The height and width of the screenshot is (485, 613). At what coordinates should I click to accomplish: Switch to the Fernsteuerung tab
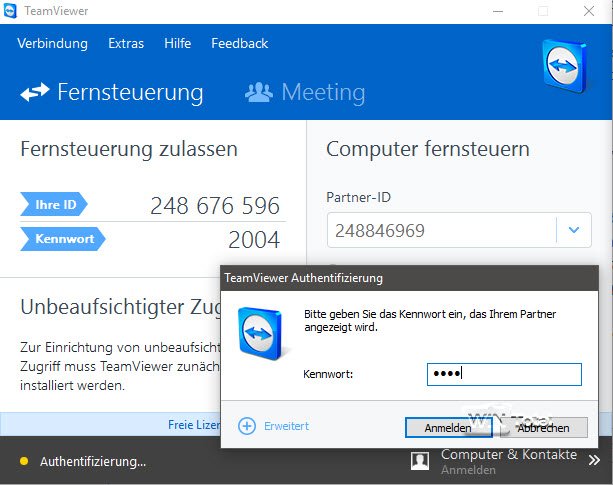(112, 93)
